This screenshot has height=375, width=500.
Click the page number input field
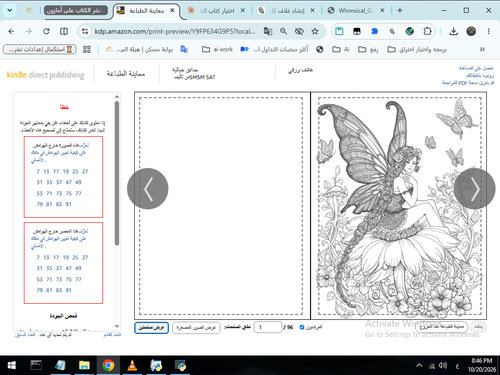pos(268,327)
